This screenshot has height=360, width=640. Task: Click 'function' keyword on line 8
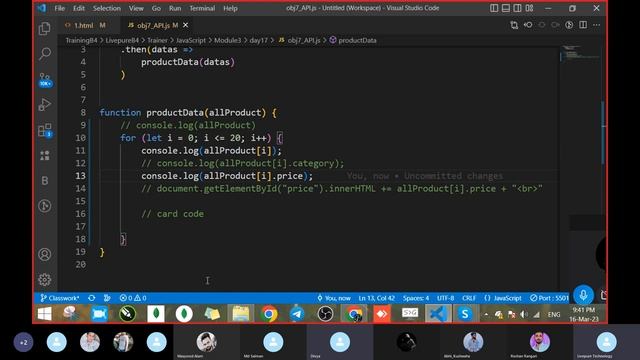(x=120, y=112)
